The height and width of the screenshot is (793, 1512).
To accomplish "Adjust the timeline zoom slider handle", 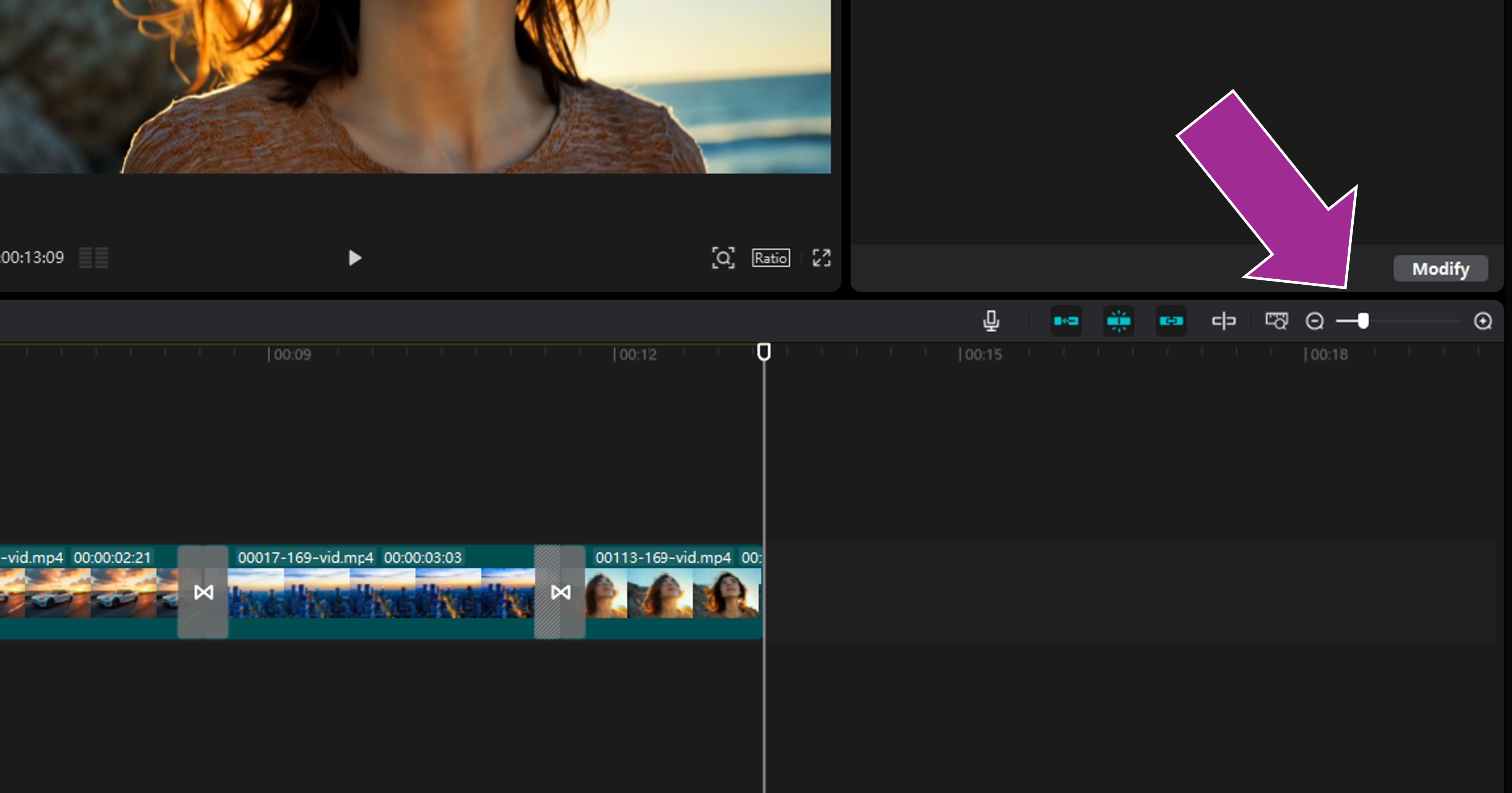I will tap(1363, 321).
